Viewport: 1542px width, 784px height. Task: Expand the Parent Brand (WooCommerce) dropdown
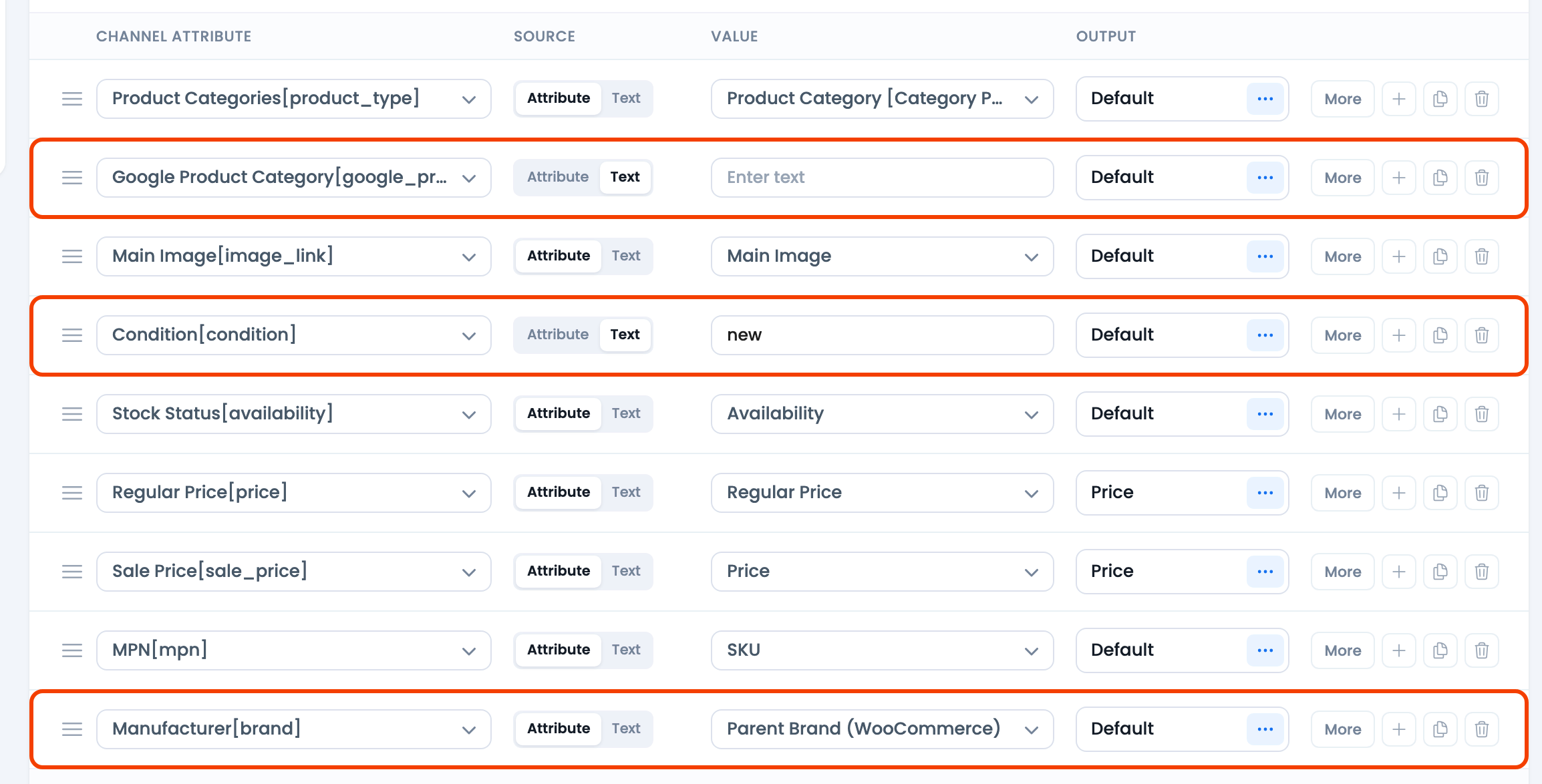(882, 729)
